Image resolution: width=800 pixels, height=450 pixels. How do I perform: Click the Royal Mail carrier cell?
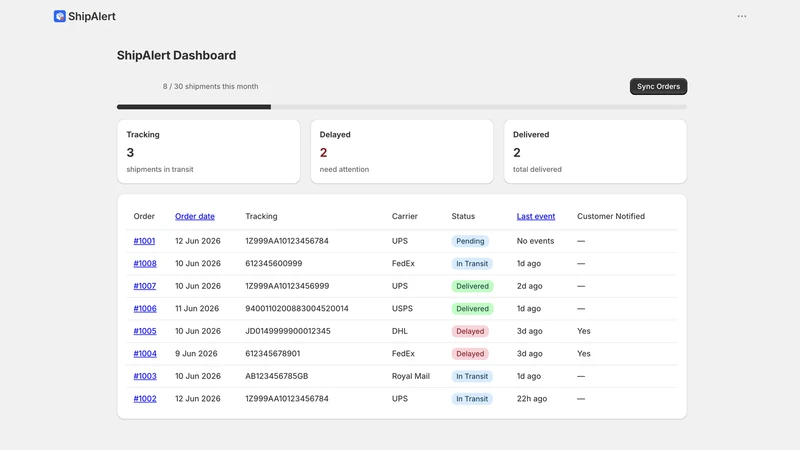coord(411,376)
